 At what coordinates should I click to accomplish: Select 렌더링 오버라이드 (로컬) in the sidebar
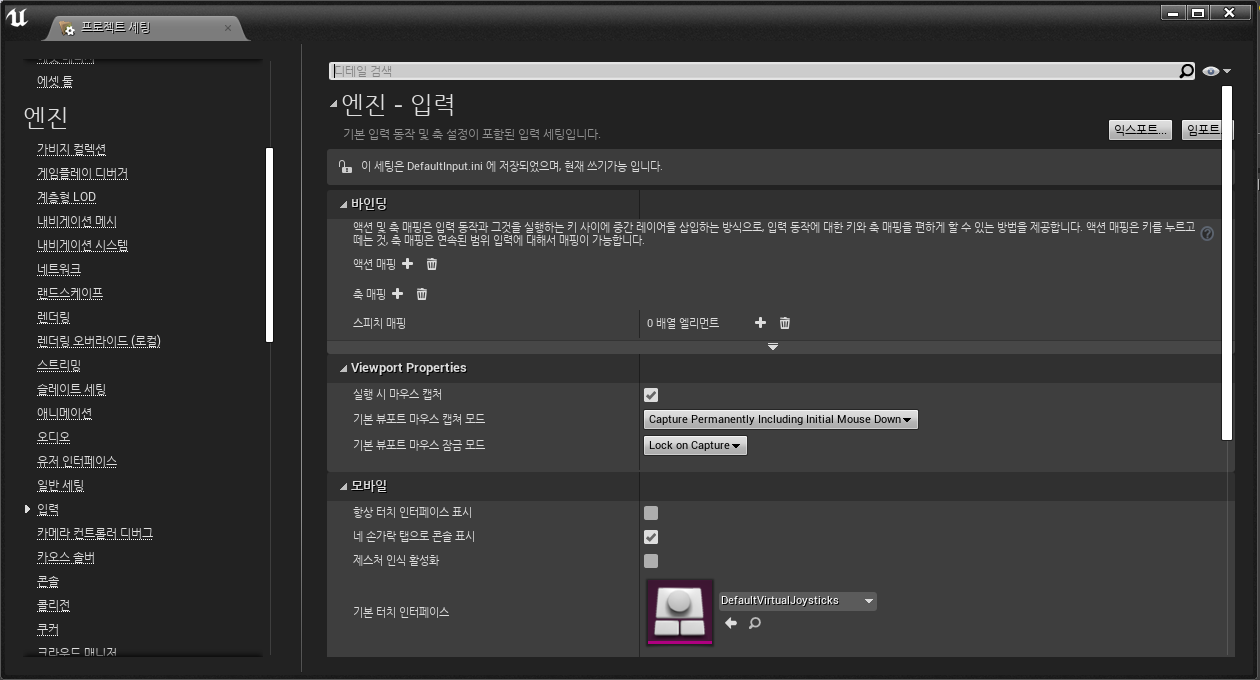[x=98, y=341]
